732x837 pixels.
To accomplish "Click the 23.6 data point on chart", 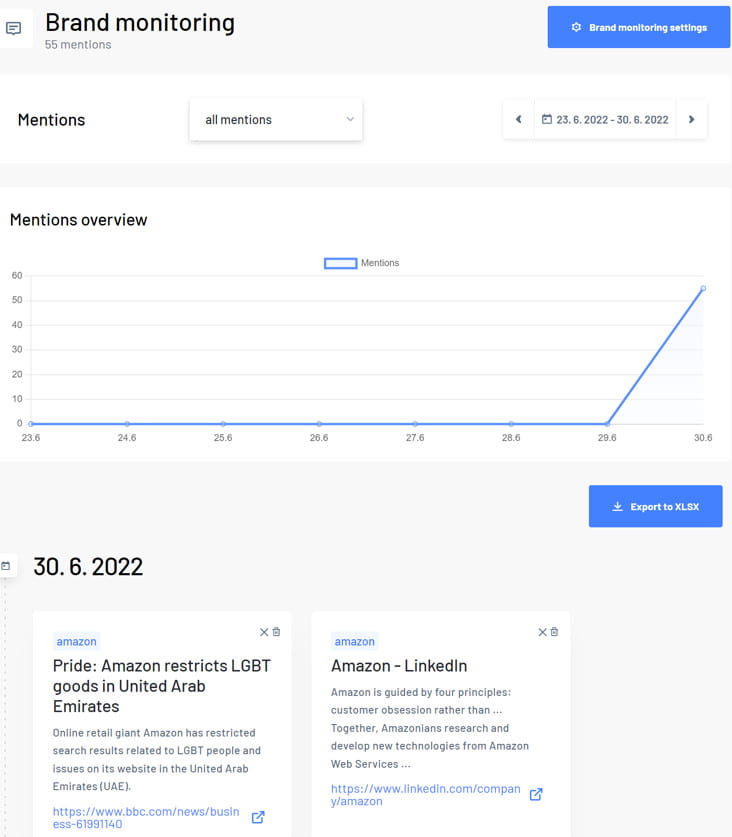I will coord(31,424).
